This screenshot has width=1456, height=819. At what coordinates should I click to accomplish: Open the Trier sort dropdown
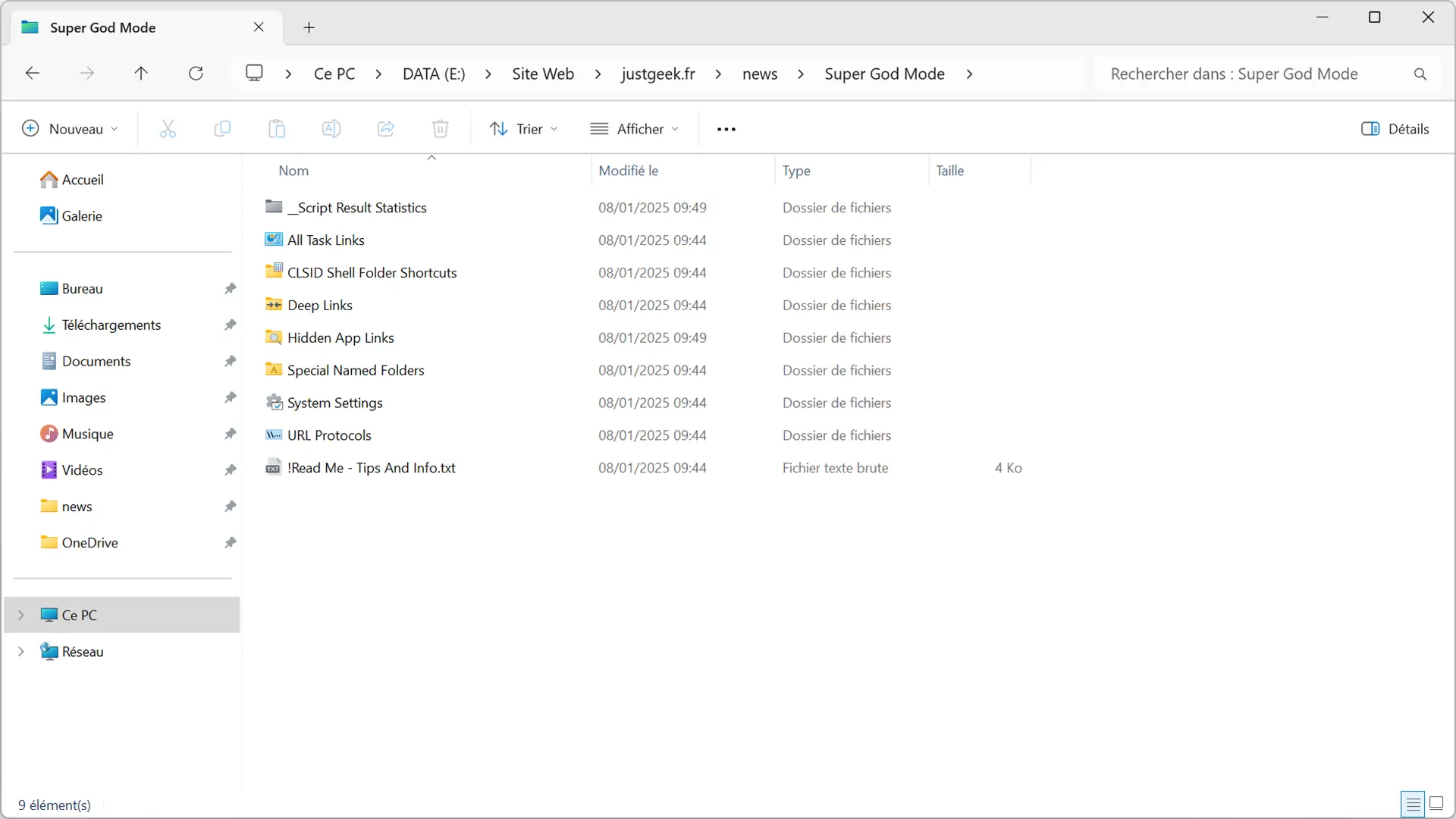tap(524, 129)
